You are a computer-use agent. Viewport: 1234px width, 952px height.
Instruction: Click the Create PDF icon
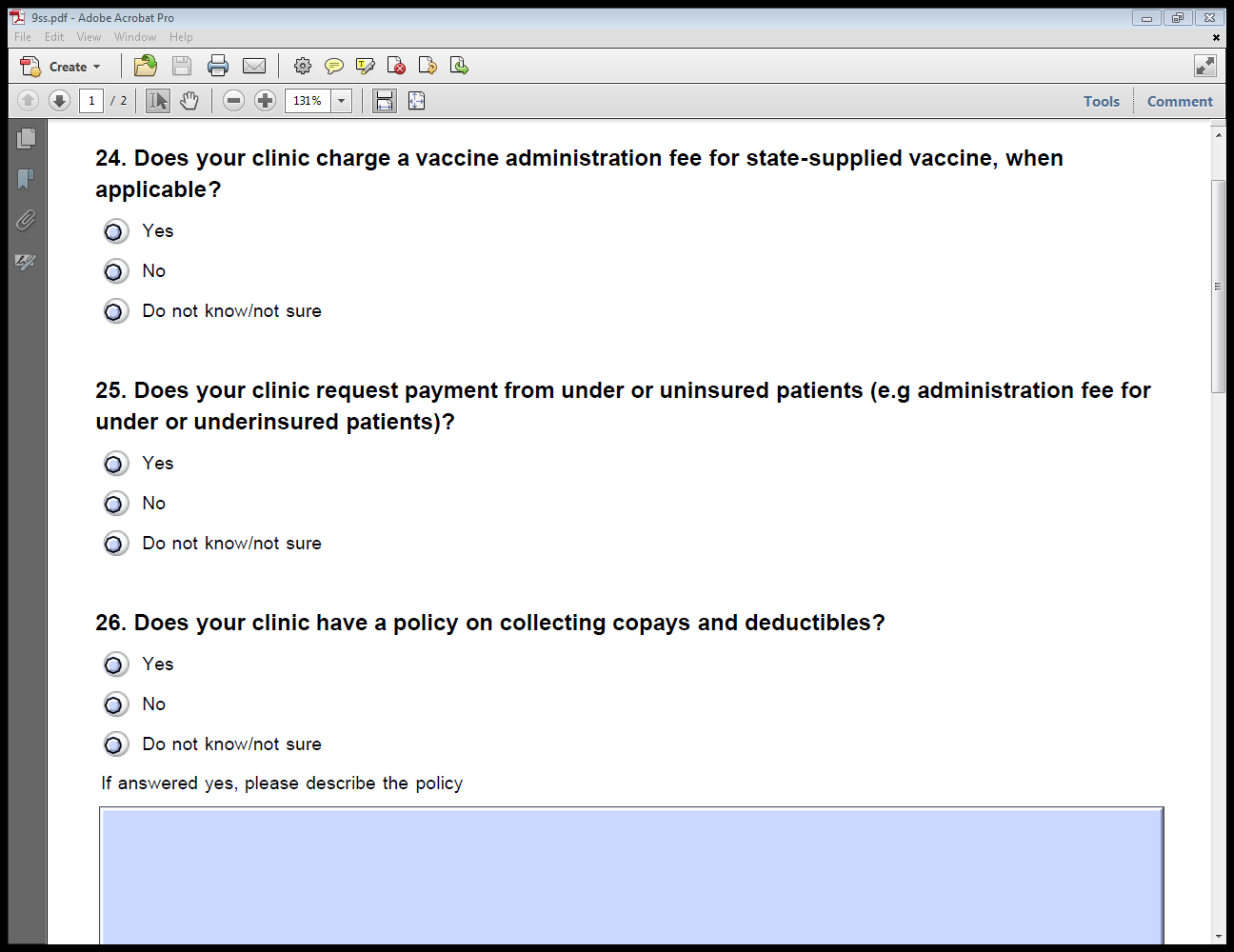(30, 67)
